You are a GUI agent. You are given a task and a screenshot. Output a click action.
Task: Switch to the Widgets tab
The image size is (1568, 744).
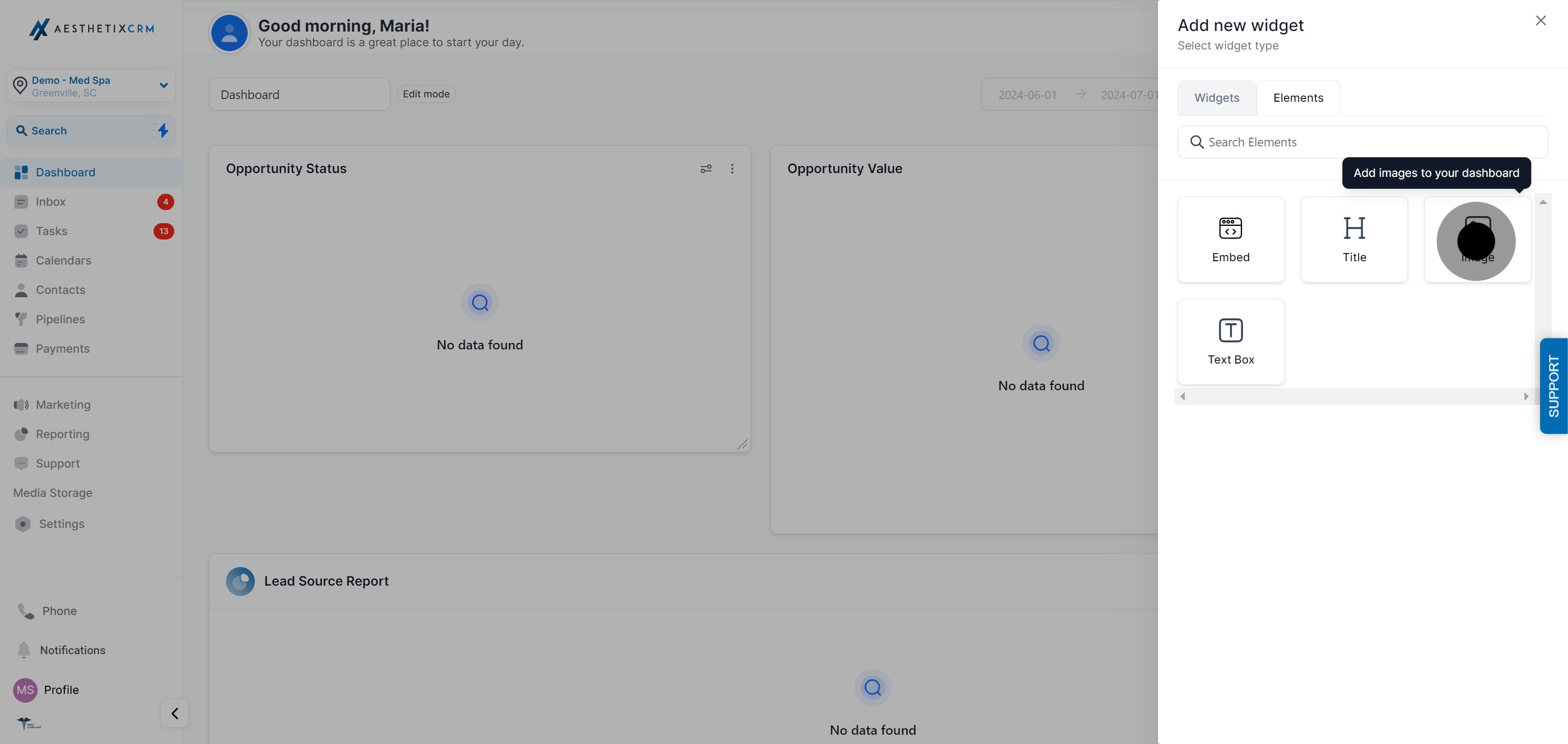[x=1216, y=97]
